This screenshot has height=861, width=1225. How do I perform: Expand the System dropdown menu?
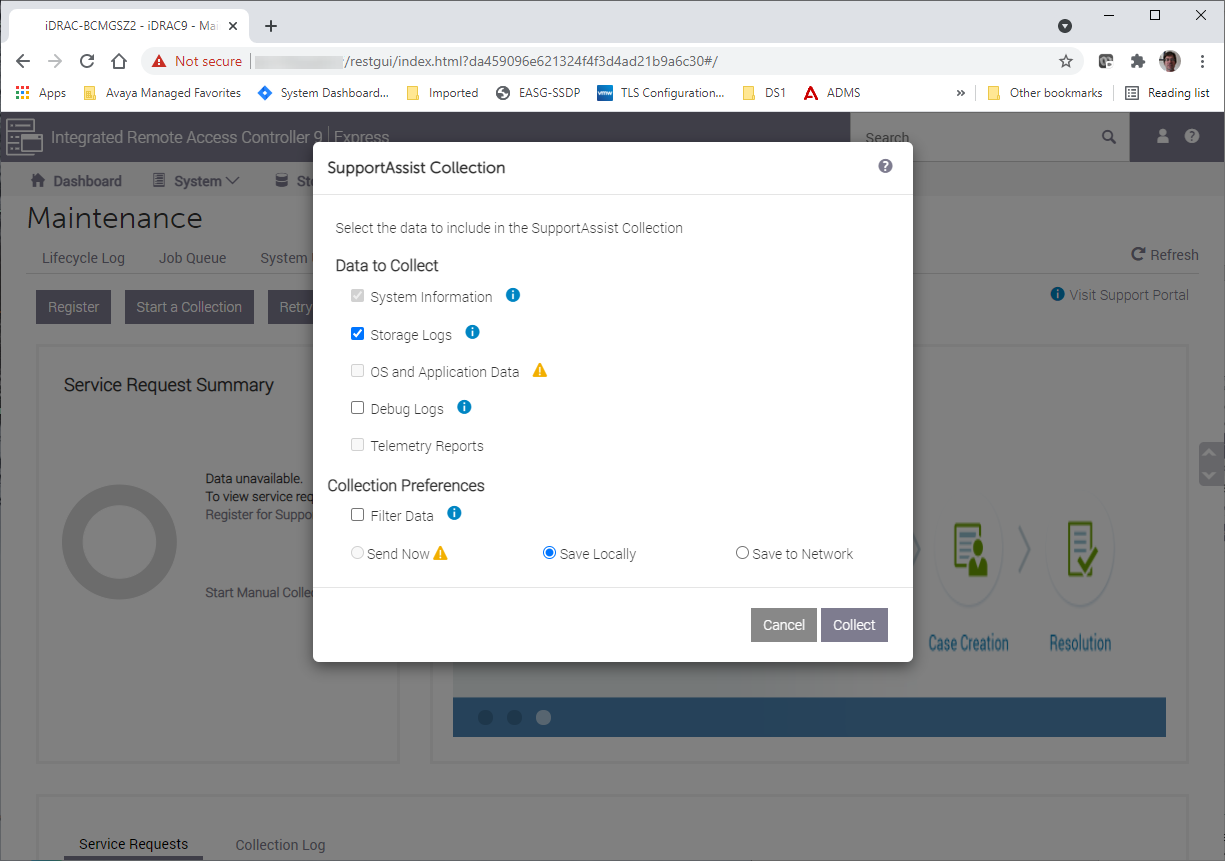tap(196, 181)
